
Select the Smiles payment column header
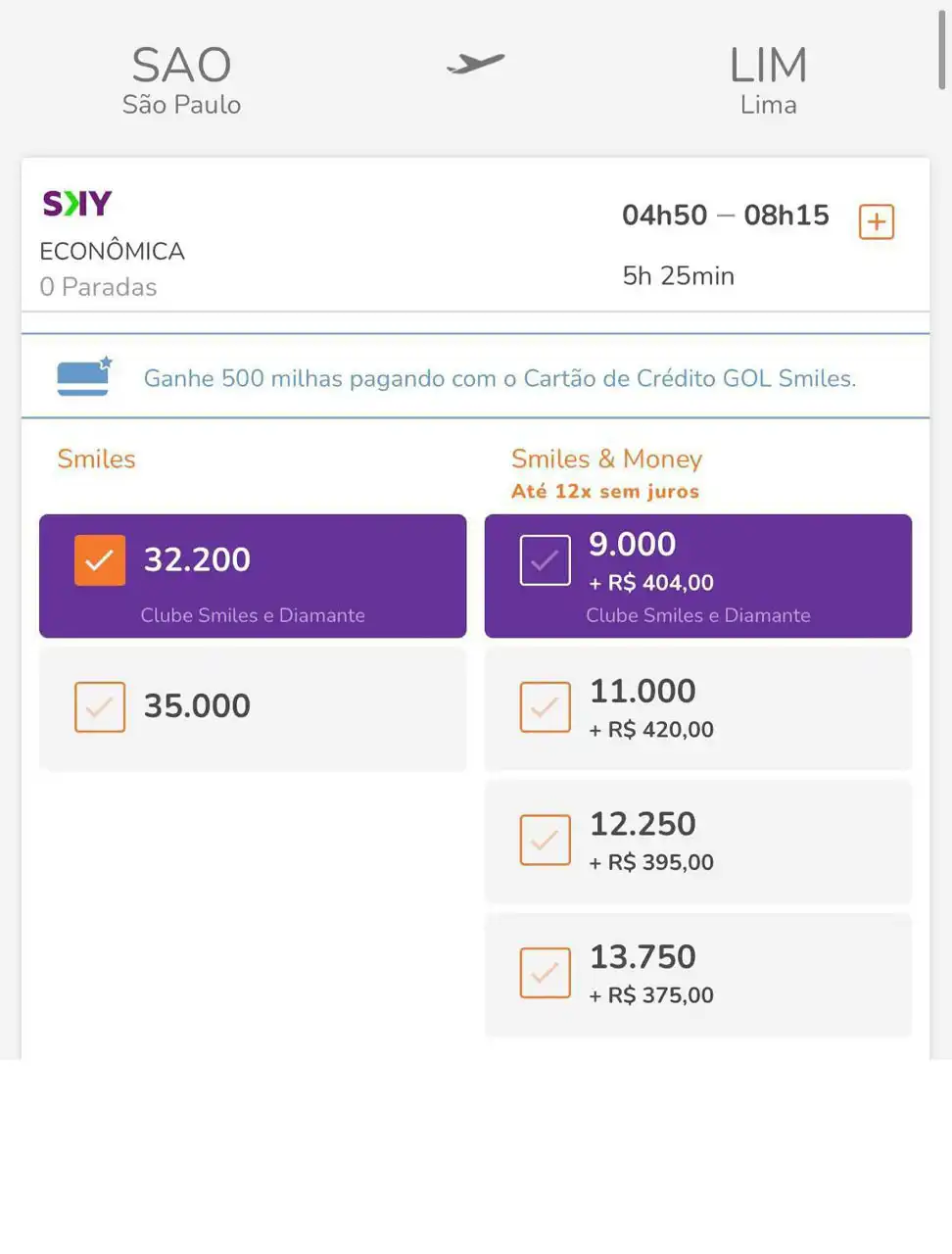96,458
